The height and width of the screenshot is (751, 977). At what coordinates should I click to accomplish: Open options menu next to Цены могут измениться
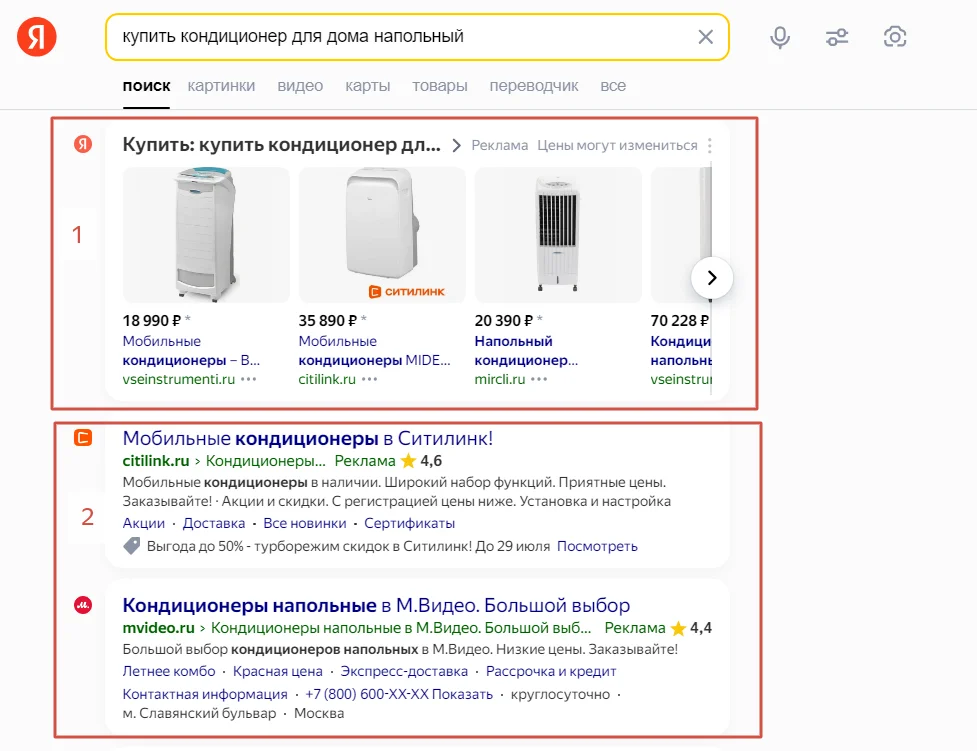pyautogui.click(x=709, y=146)
